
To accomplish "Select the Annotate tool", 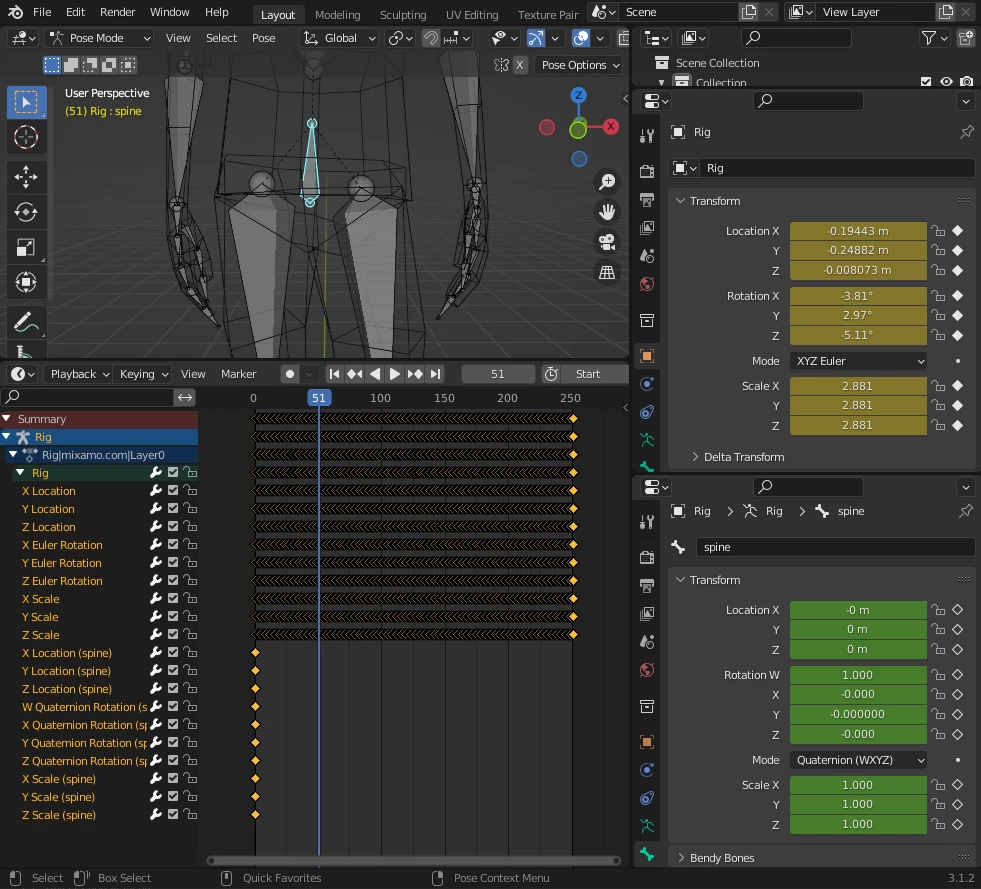I will point(26,322).
